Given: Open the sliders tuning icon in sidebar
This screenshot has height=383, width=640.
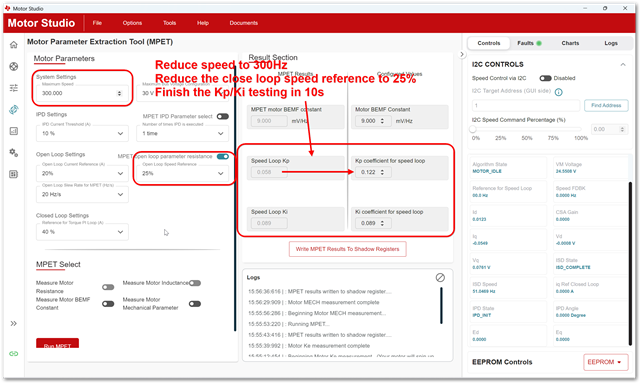Looking at the screenshot, I should 13,88.
